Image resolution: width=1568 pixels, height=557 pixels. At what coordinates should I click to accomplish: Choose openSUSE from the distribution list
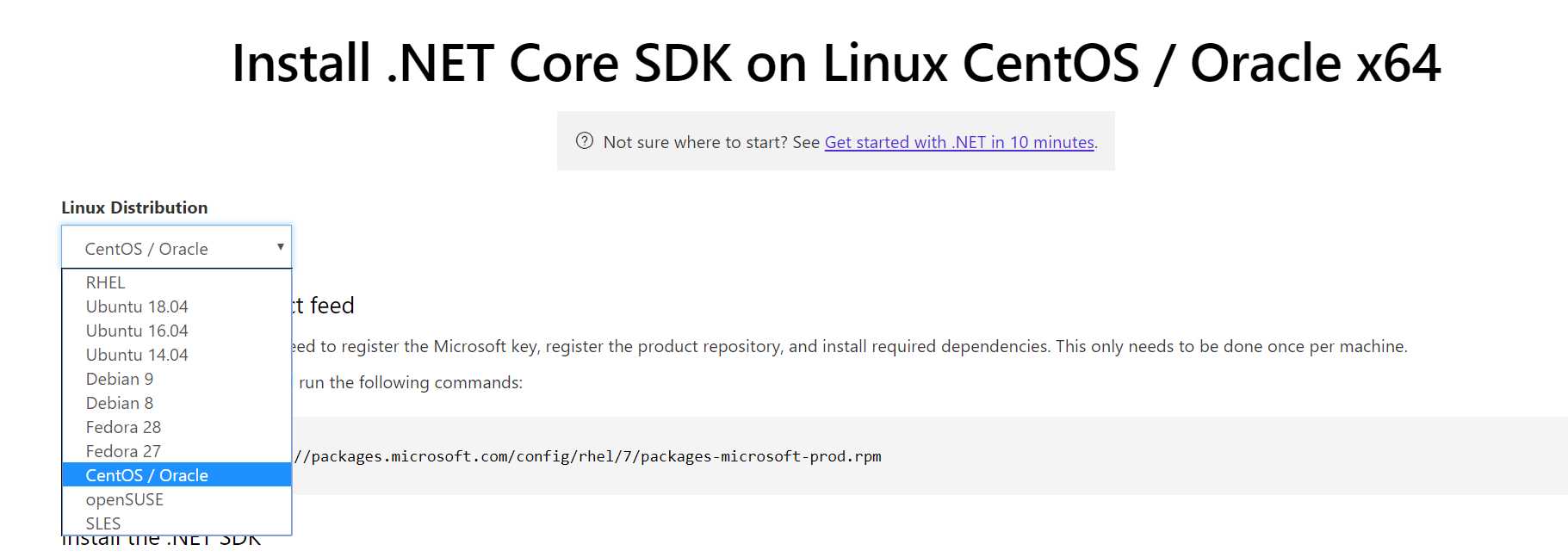click(x=125, y=499)
